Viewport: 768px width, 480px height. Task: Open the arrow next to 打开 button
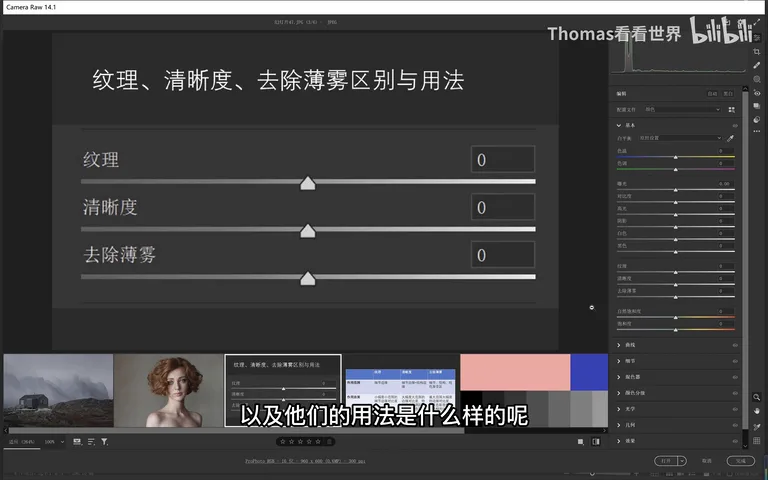tap(682, 461)
